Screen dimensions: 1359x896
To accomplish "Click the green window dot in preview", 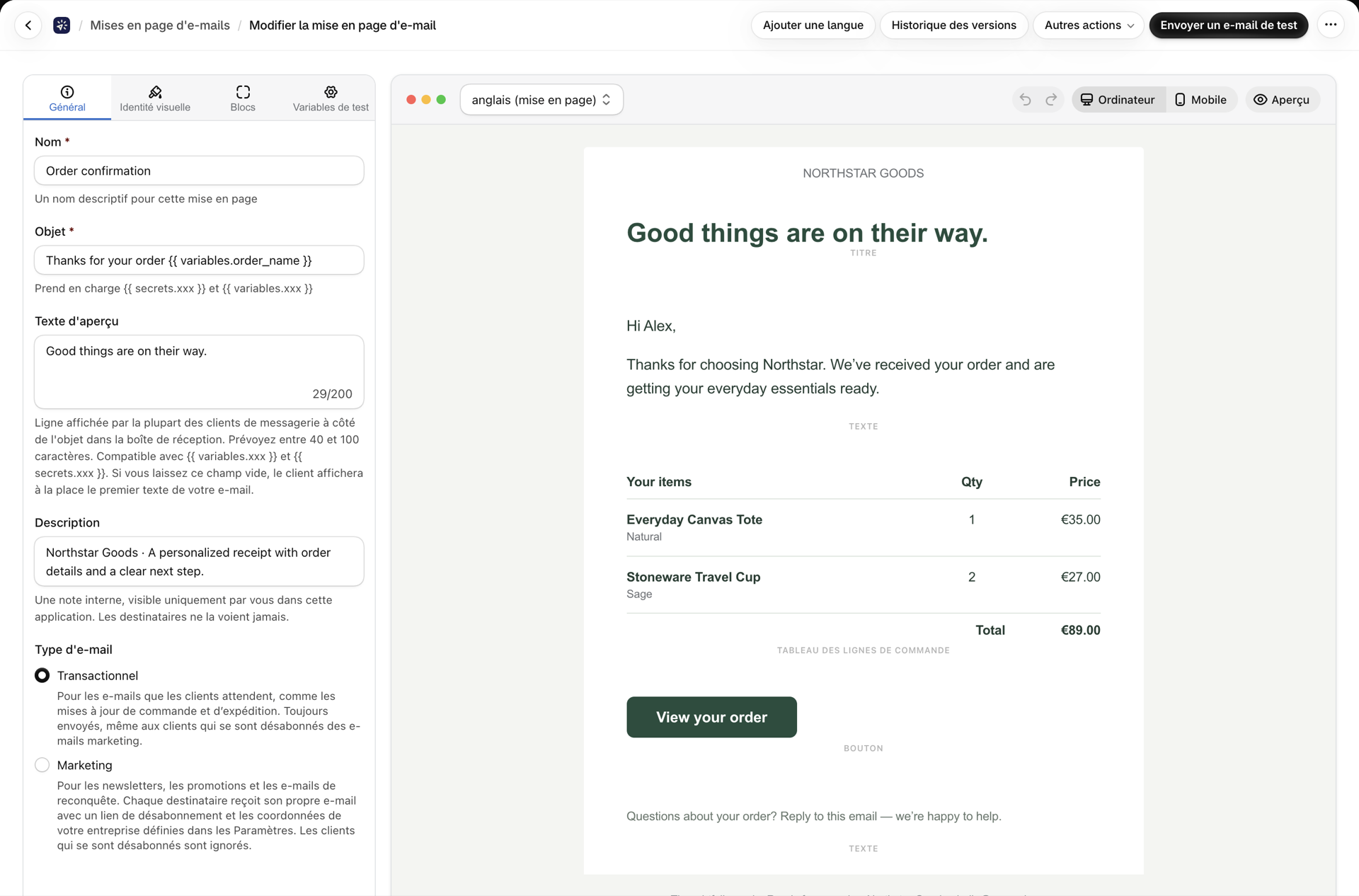I will click(441, 100).
